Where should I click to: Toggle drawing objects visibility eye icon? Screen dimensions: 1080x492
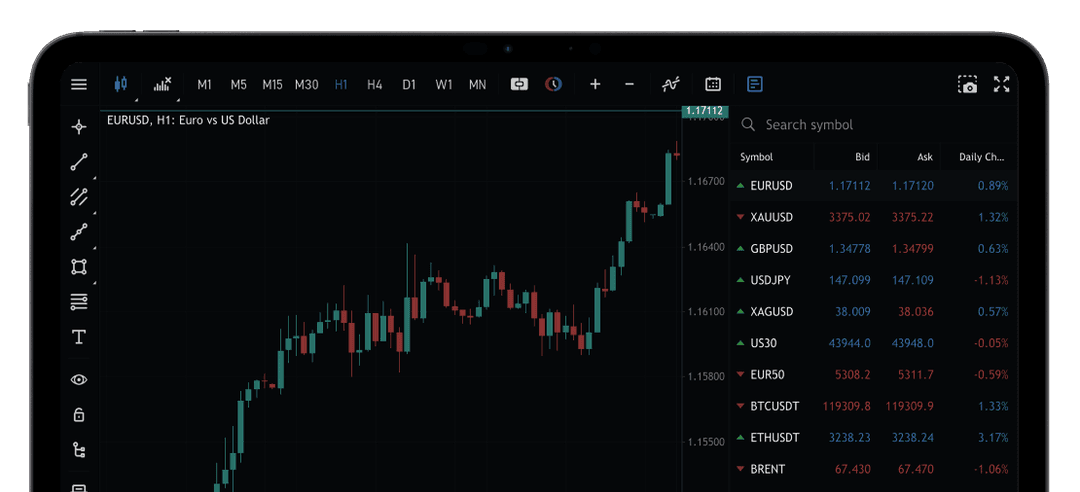79,380
